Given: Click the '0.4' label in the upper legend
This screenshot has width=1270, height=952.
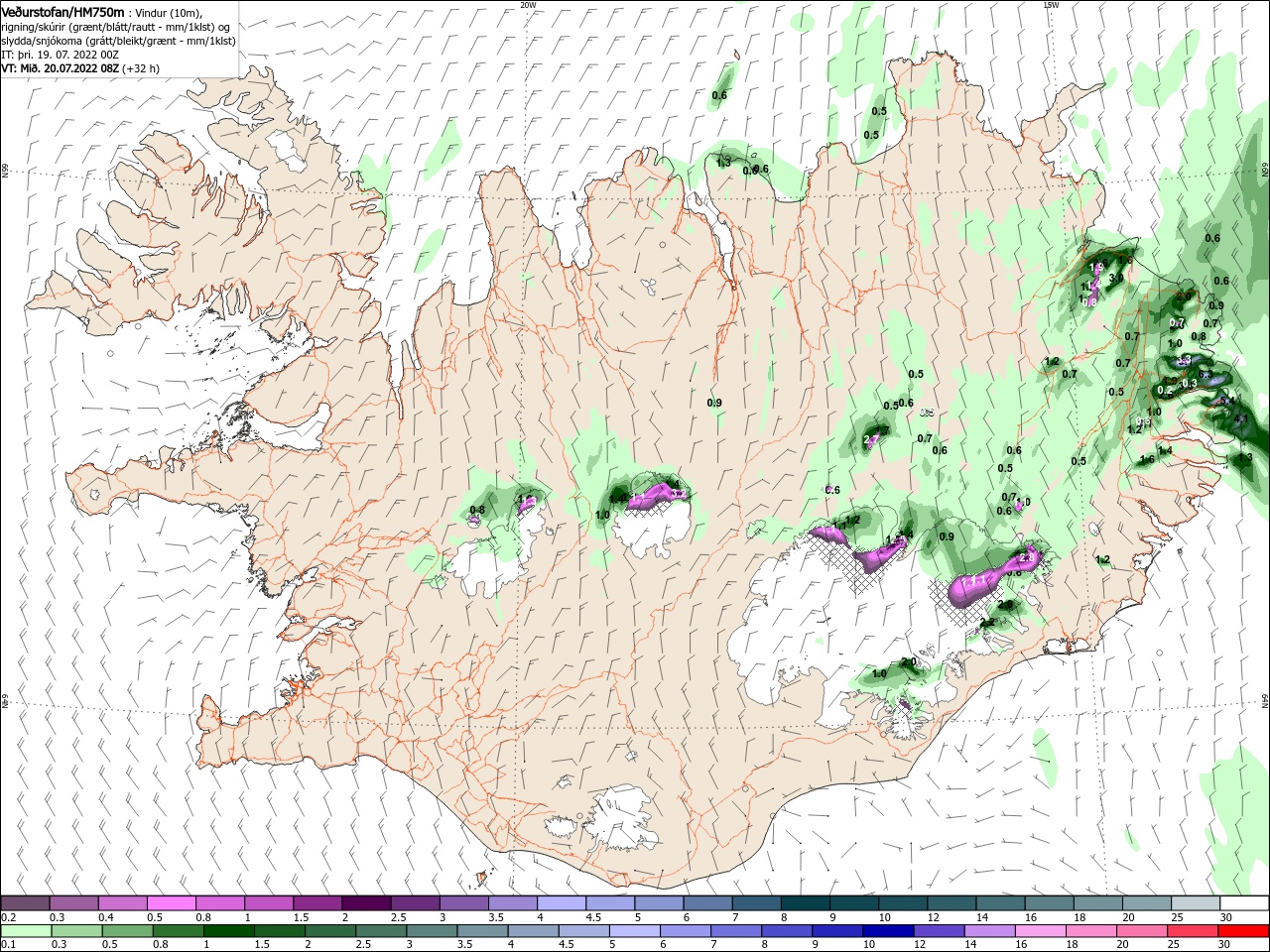Looking at the screenshot, I should [105, 917].
